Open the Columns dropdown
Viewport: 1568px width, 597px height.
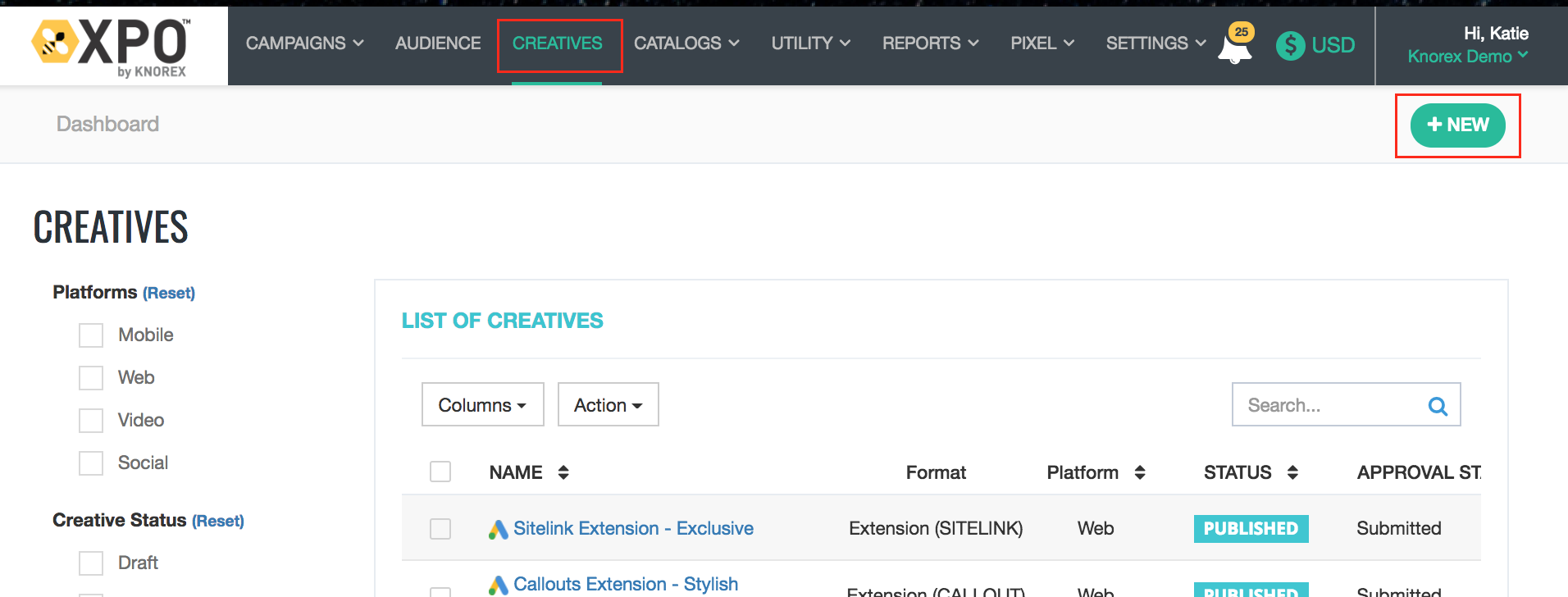click(482, 405)
